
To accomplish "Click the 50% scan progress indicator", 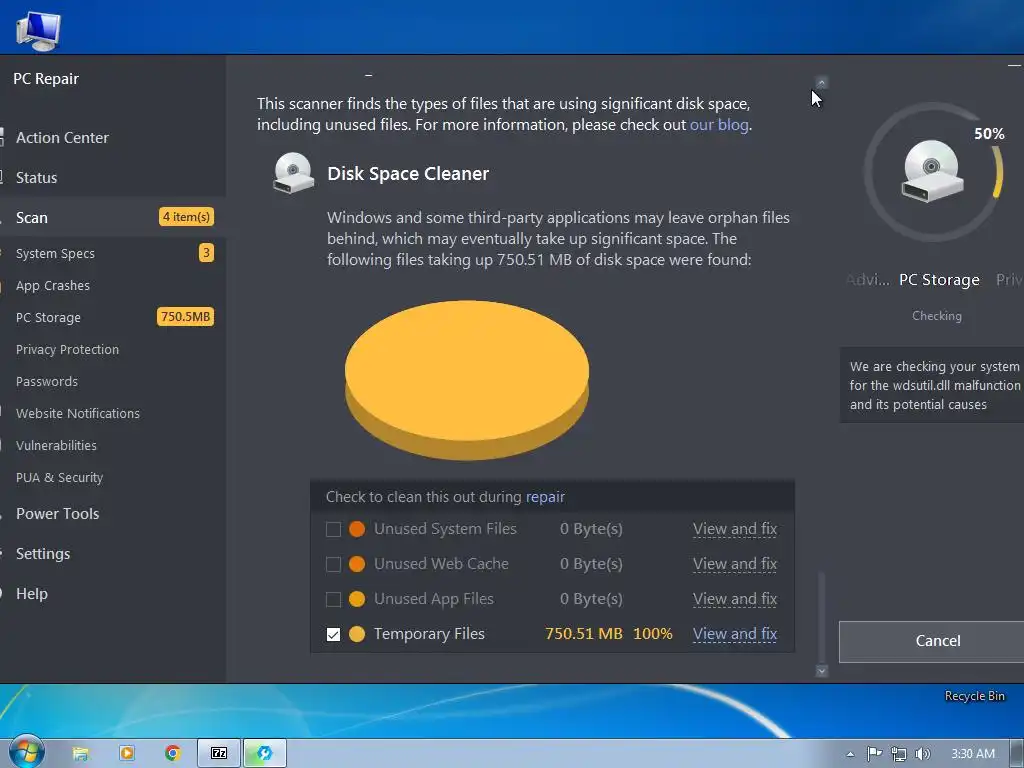I will (989, 134).
